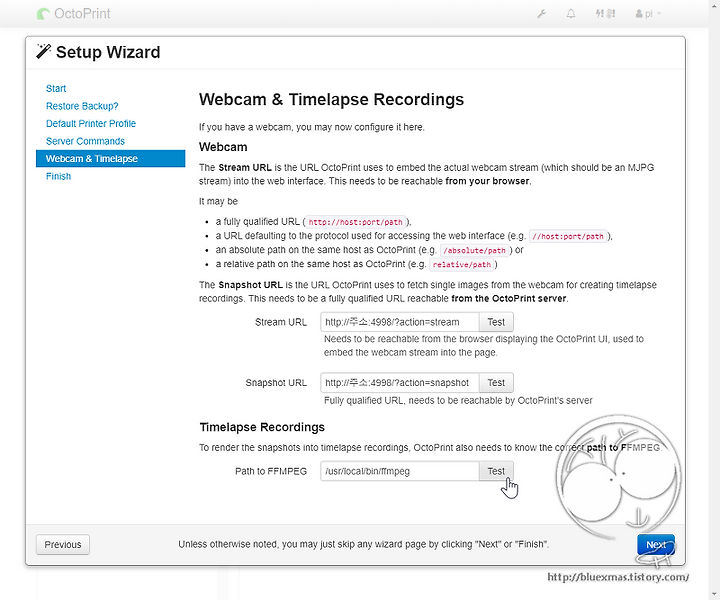
Task: Go to the Start wizard step
Action: (56, 89)
